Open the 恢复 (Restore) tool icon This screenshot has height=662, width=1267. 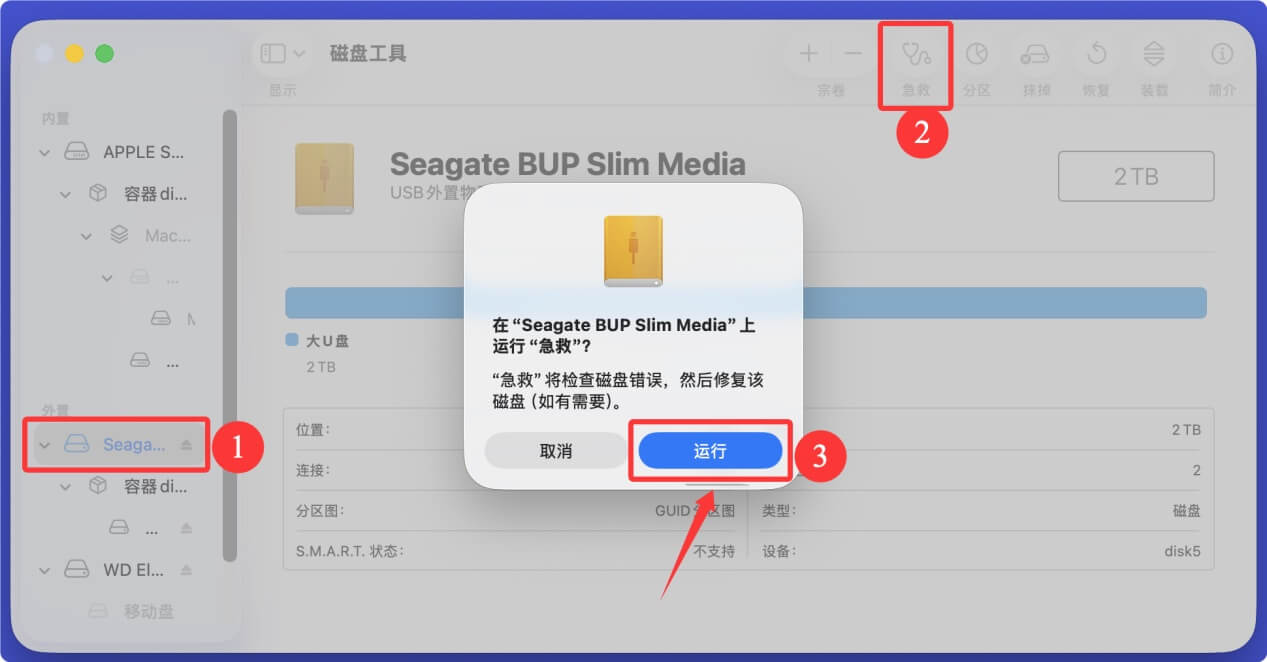(x=1095, y=53)
